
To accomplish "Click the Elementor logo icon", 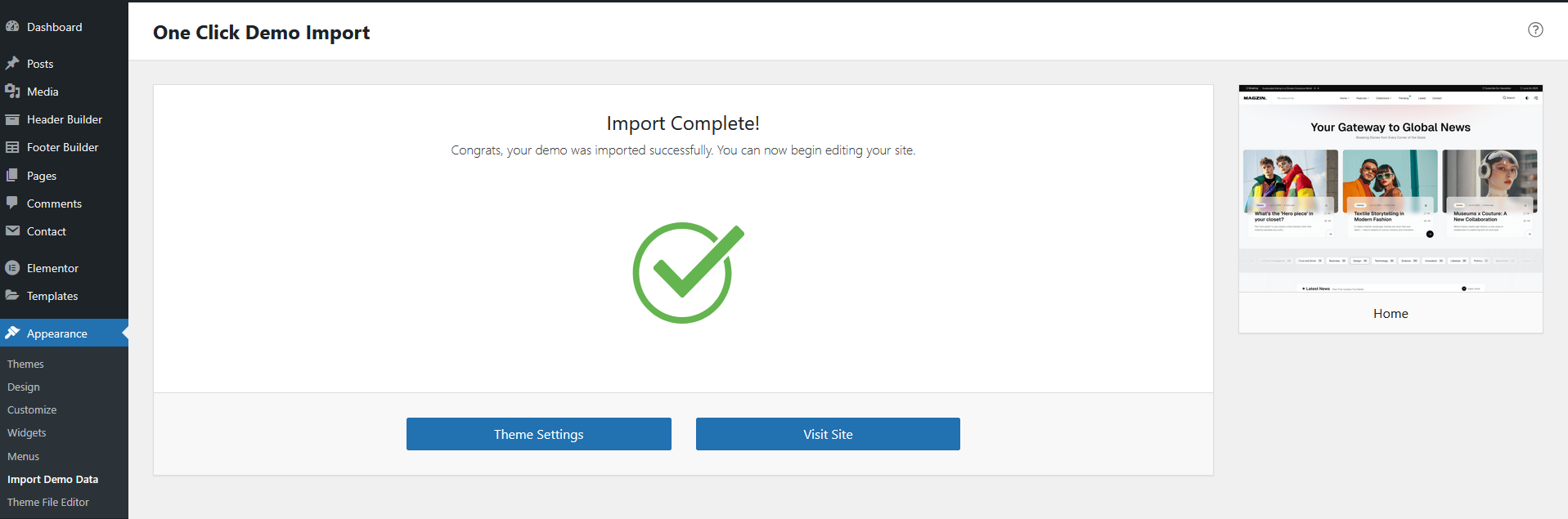I will click(x=12, y=268).
